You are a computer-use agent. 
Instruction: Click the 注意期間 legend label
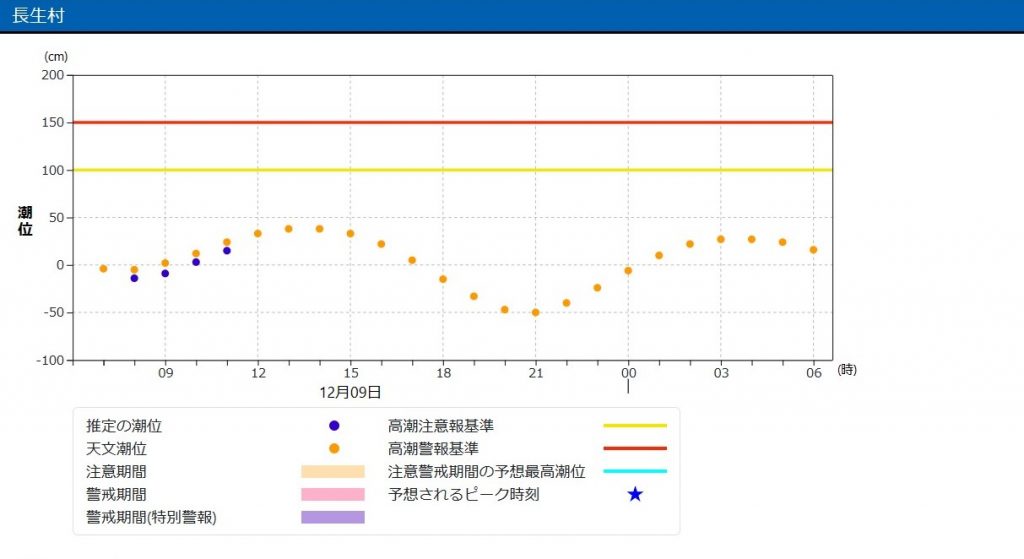pos(116,471)
